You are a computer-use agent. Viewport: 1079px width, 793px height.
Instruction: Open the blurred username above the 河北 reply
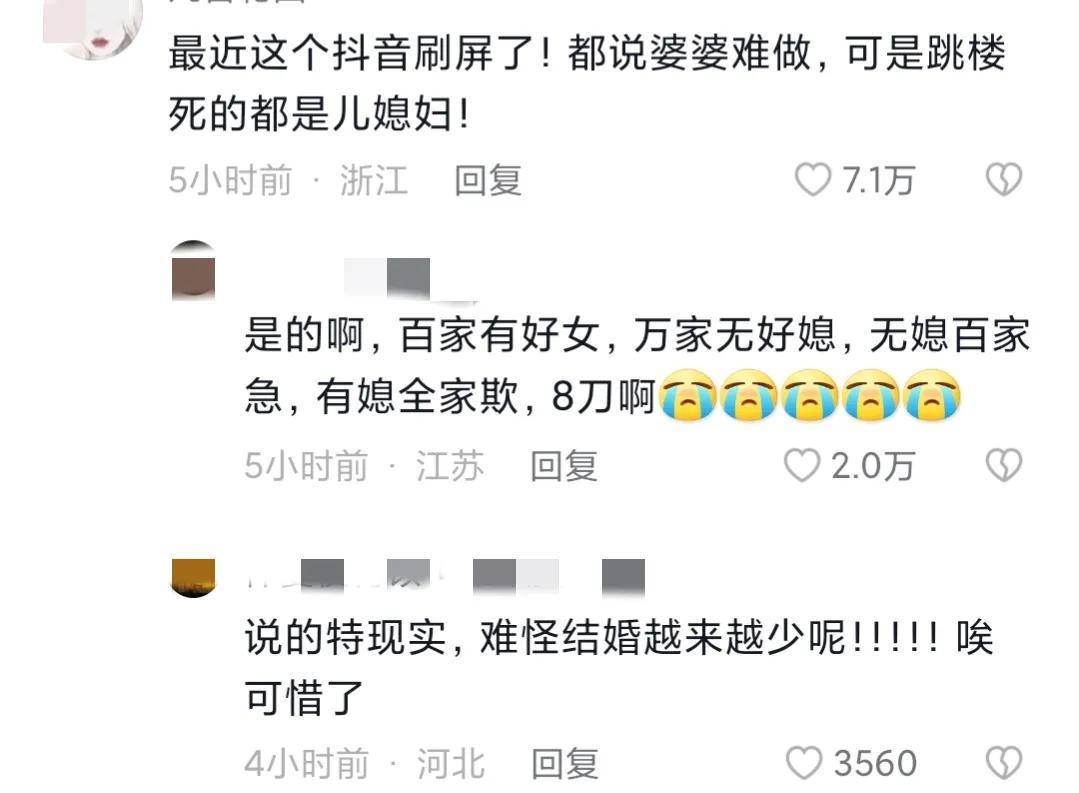tap(446, 577)
